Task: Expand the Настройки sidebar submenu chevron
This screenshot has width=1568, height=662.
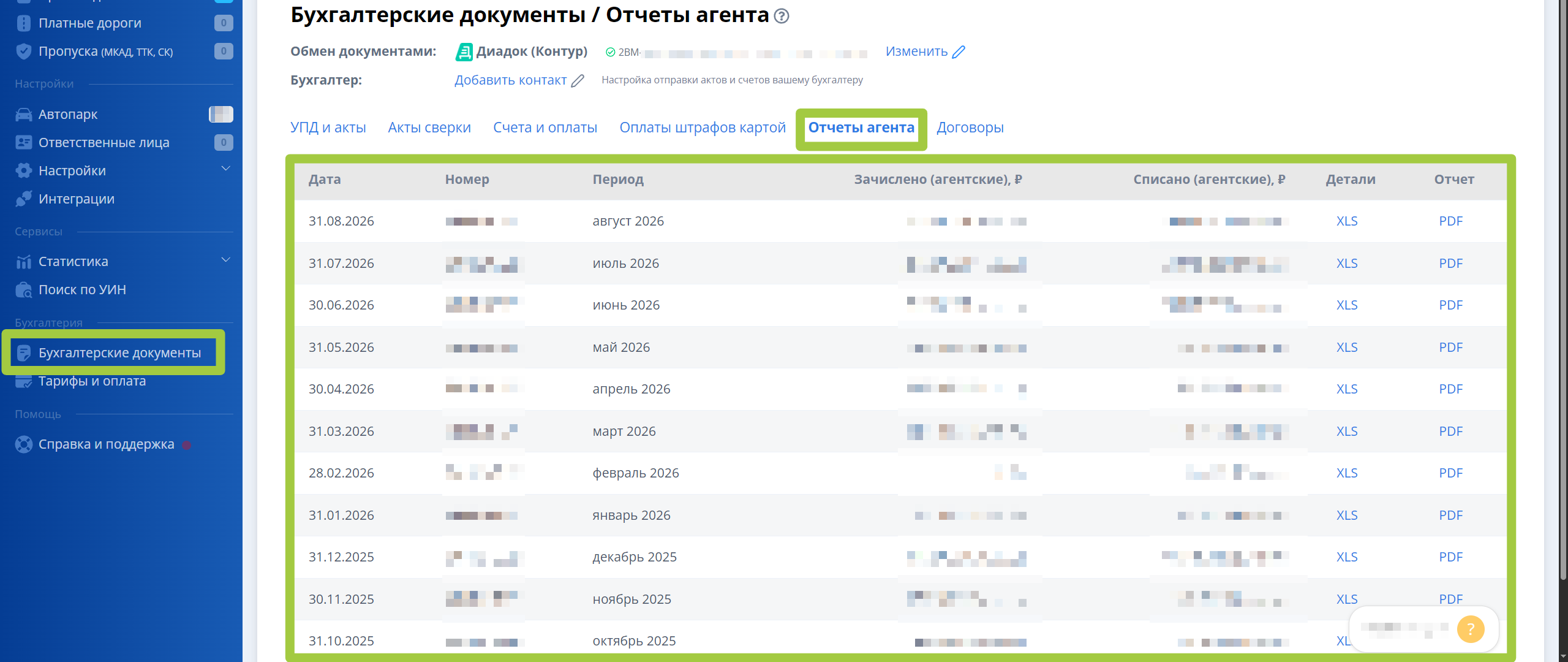Action: 225,169
